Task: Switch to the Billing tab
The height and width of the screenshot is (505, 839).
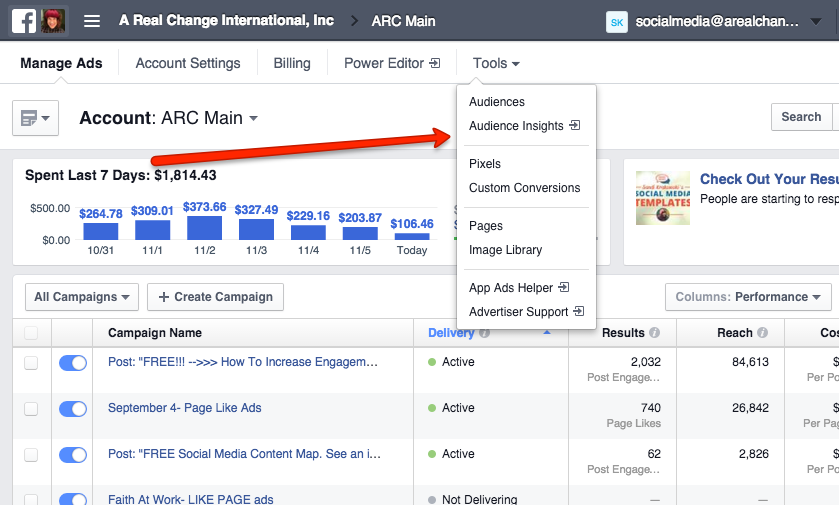Action: click(292, 63)
